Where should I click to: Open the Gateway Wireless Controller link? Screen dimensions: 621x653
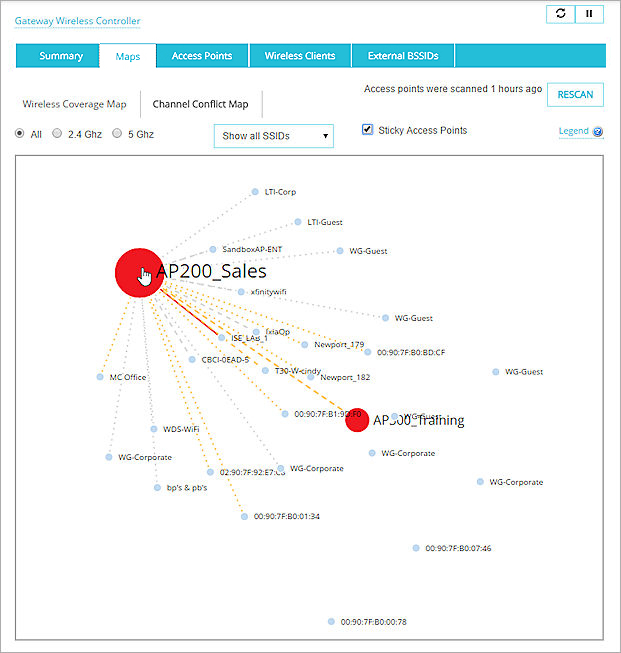point(77,21)
